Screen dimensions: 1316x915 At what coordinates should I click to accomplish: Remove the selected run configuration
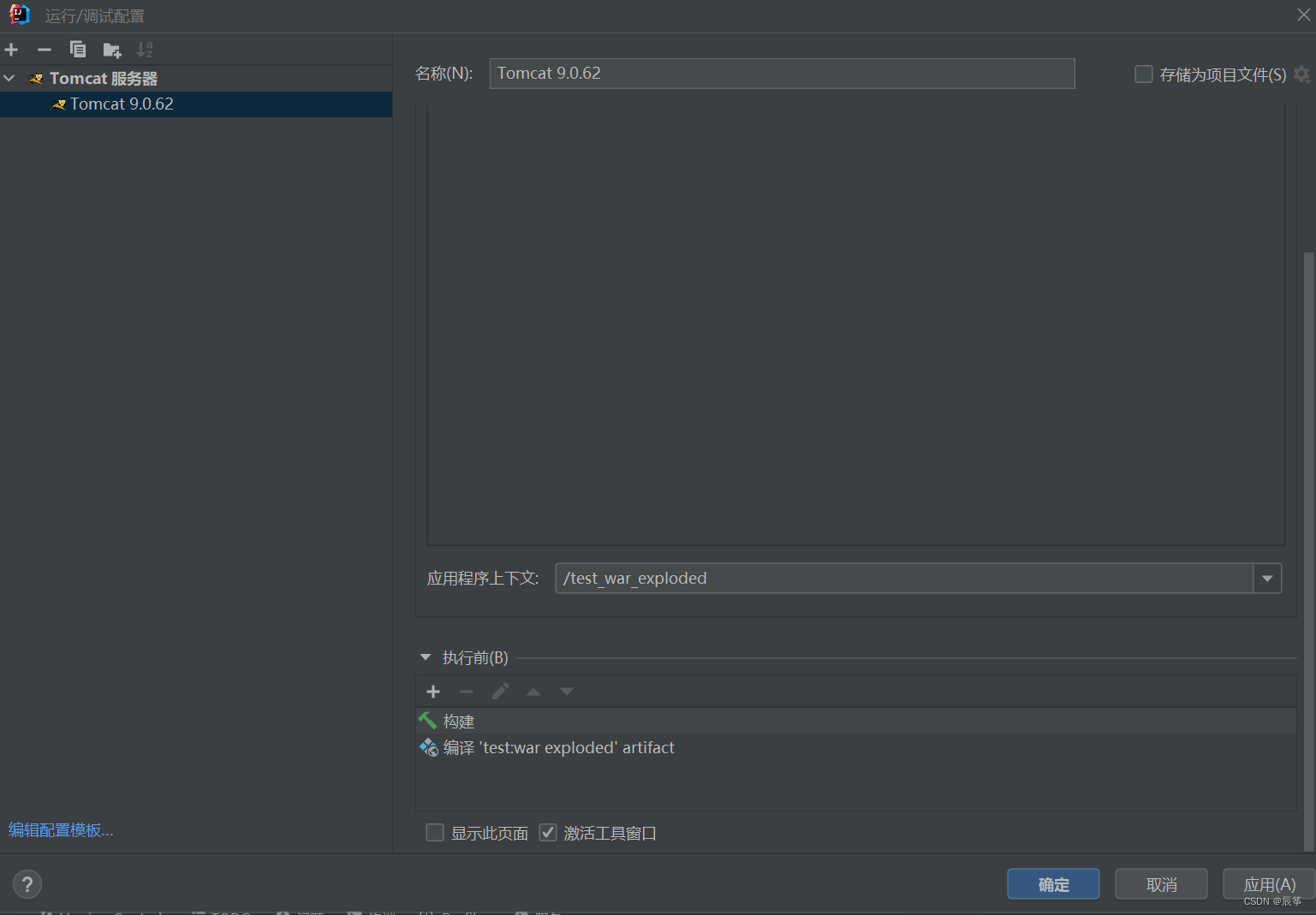45,50
